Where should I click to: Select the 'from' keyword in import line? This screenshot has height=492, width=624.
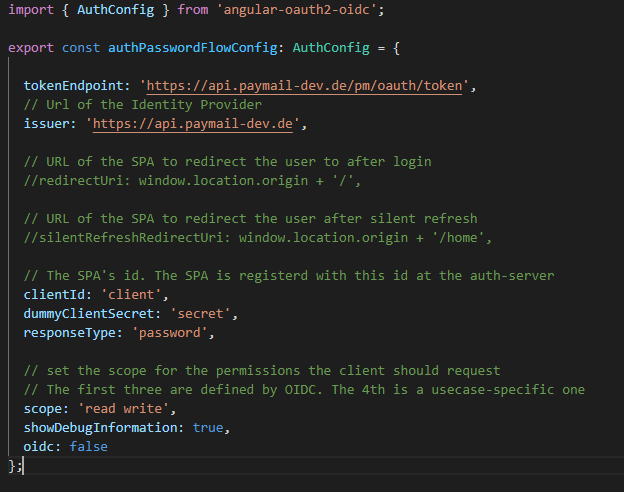point(193,10)
